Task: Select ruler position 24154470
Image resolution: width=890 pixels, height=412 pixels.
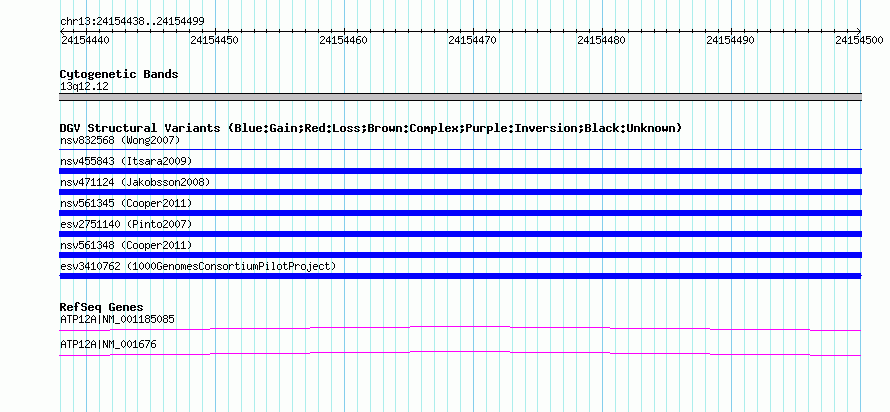Action: click(x=472, y=40)
